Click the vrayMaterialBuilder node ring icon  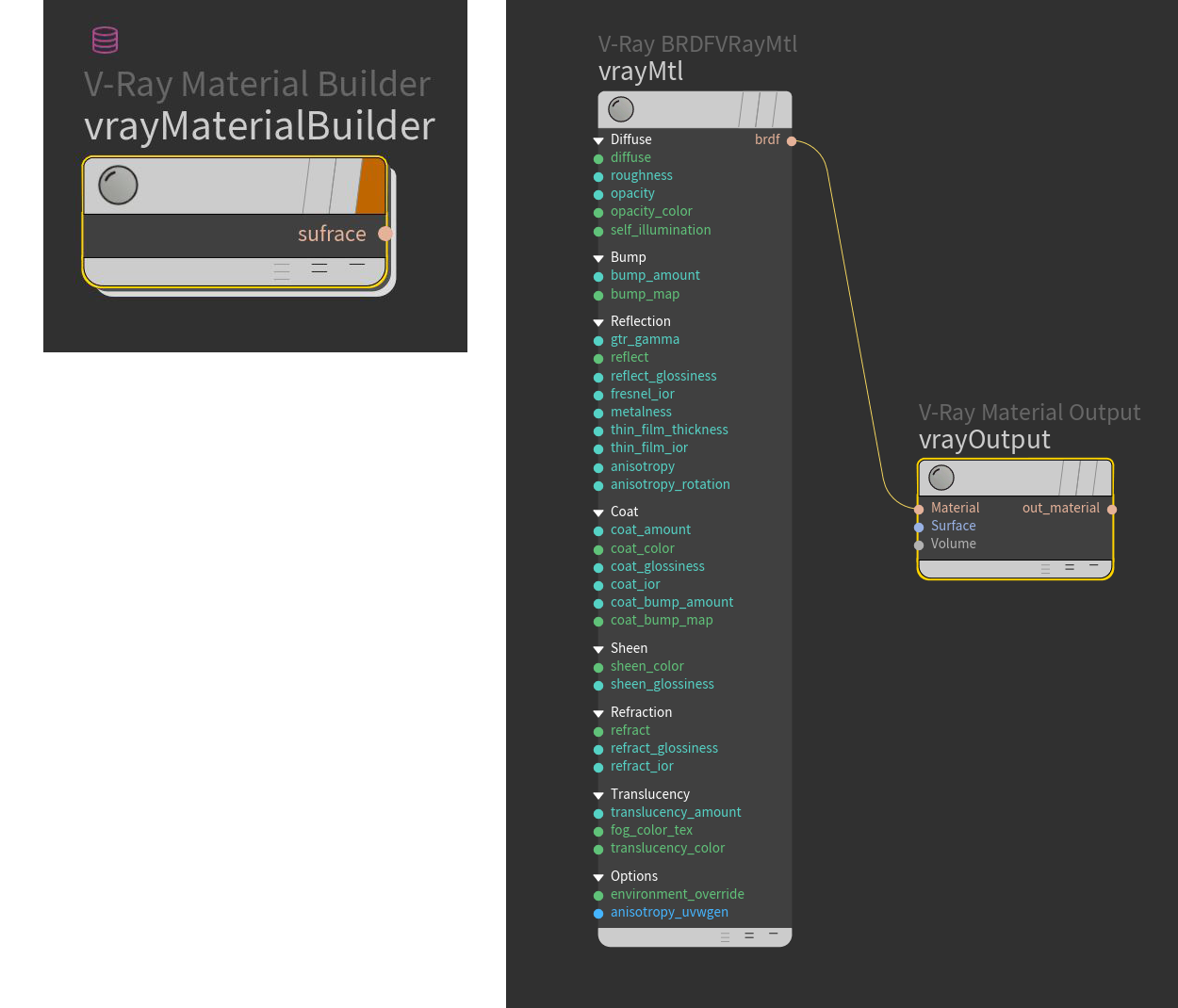point(118,186)
